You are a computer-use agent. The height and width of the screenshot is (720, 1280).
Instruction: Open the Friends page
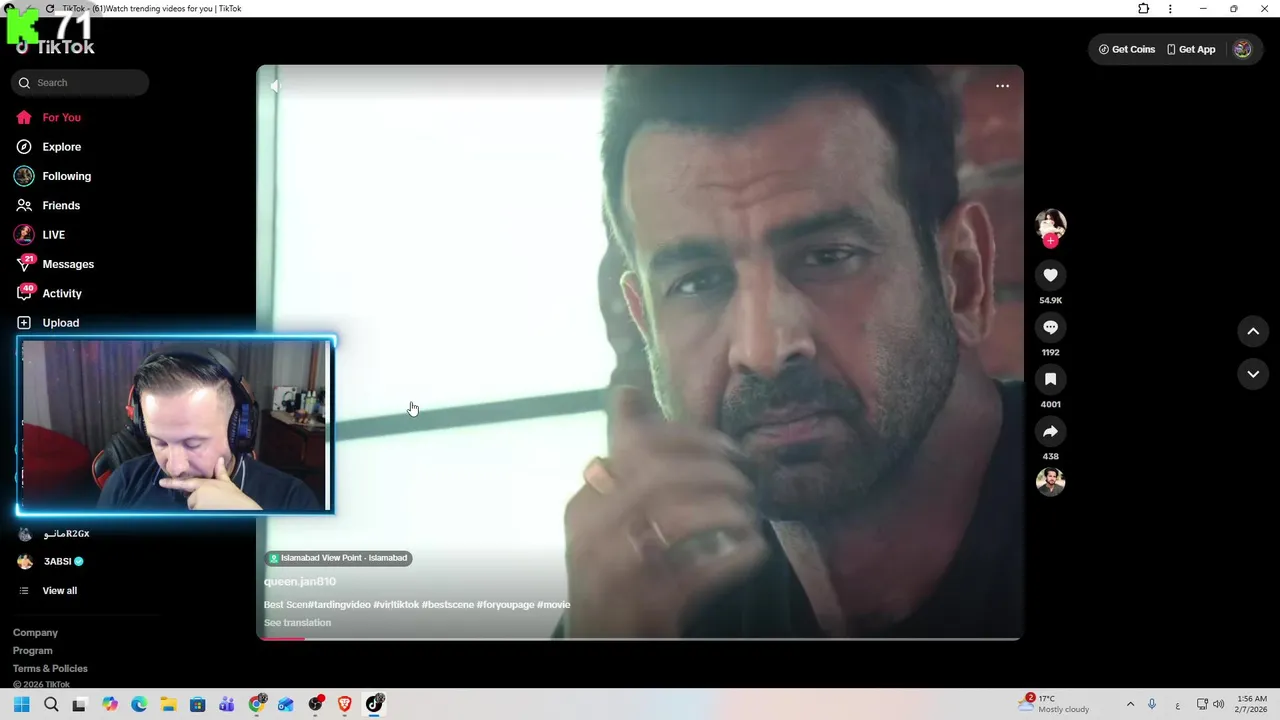pyautogui.click(x=48, y=205)
